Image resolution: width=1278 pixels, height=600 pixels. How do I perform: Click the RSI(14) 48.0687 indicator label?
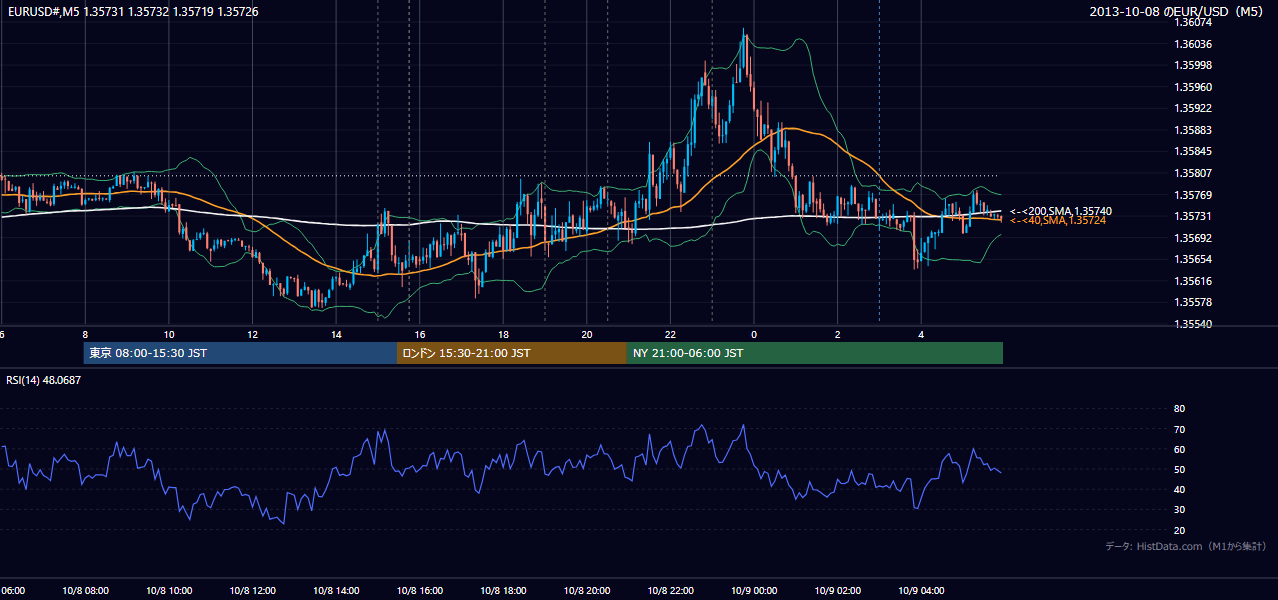click(x=44, y=380)
